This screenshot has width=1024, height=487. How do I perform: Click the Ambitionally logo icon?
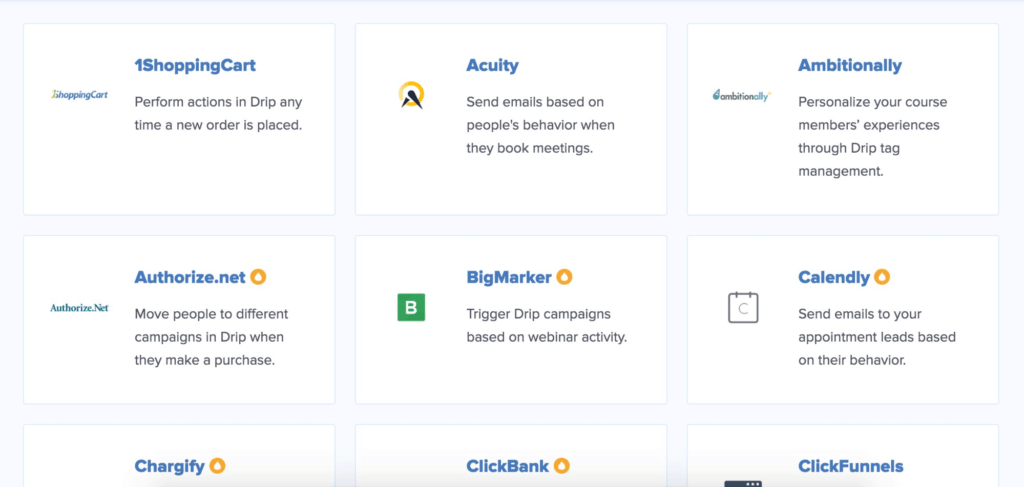(x=742, y=95)
